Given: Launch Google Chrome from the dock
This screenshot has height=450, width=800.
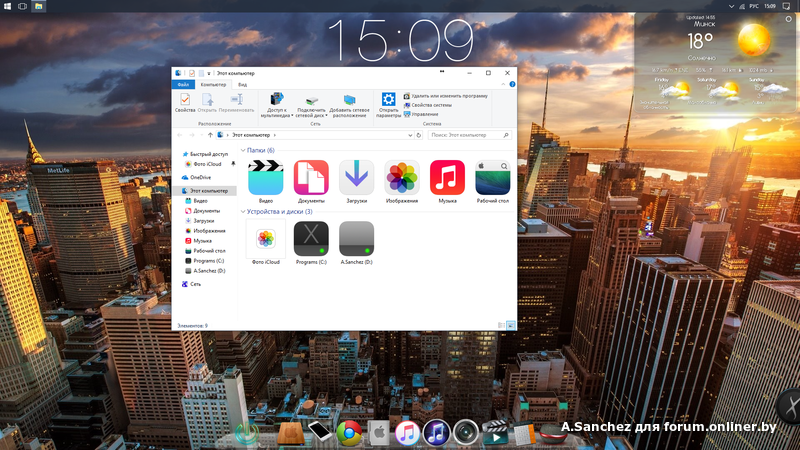Looking at the screenshot, I should click(348, 432).
